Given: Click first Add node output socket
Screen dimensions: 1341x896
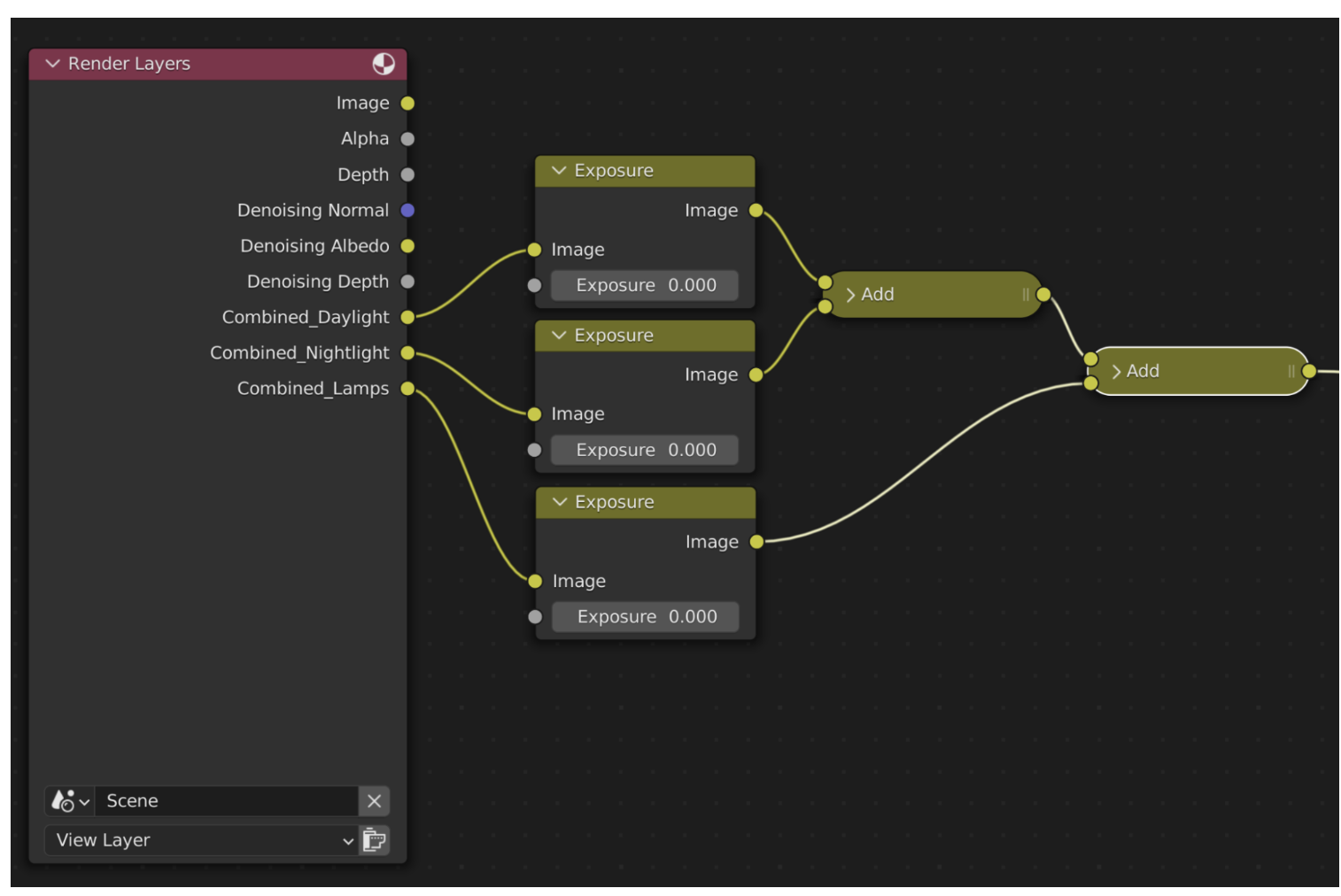Looking at the screenshot, I should (1043, 294).
